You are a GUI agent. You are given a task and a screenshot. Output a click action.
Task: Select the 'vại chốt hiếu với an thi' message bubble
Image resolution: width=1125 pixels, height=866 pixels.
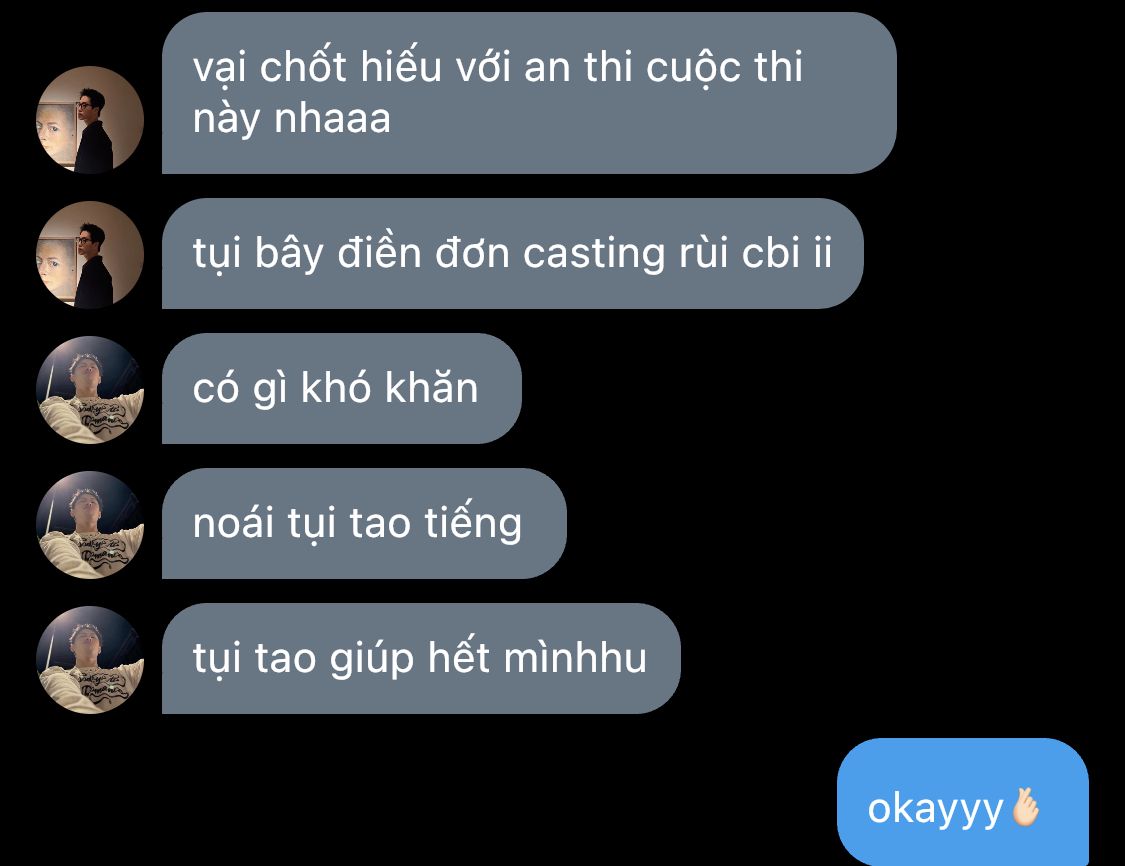[529, 93]
